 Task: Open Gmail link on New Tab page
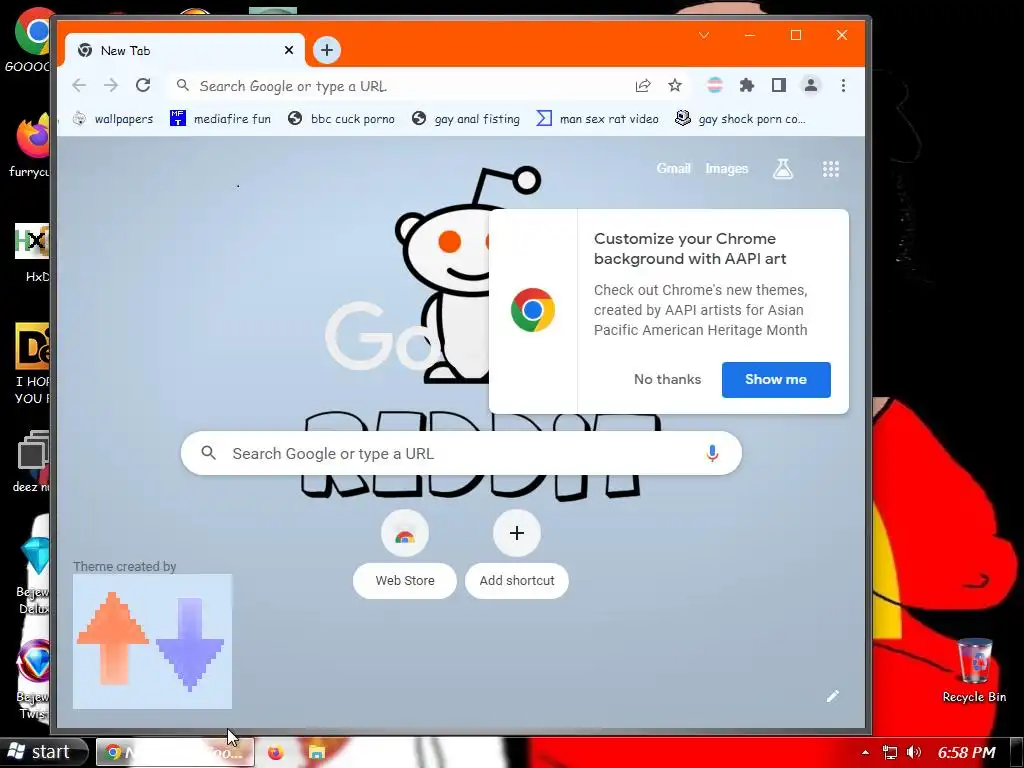pyautogui.click(x=673, y=168)
